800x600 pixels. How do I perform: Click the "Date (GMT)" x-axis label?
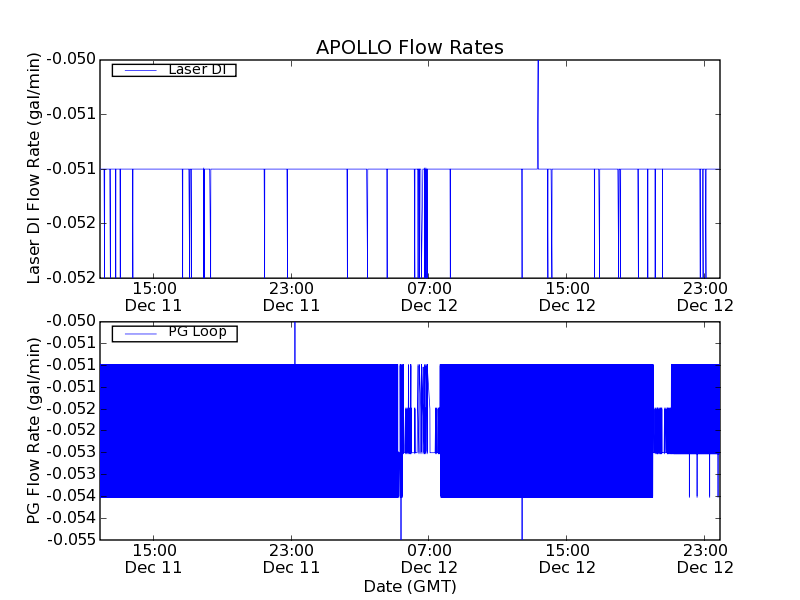[x=409, y=586]
